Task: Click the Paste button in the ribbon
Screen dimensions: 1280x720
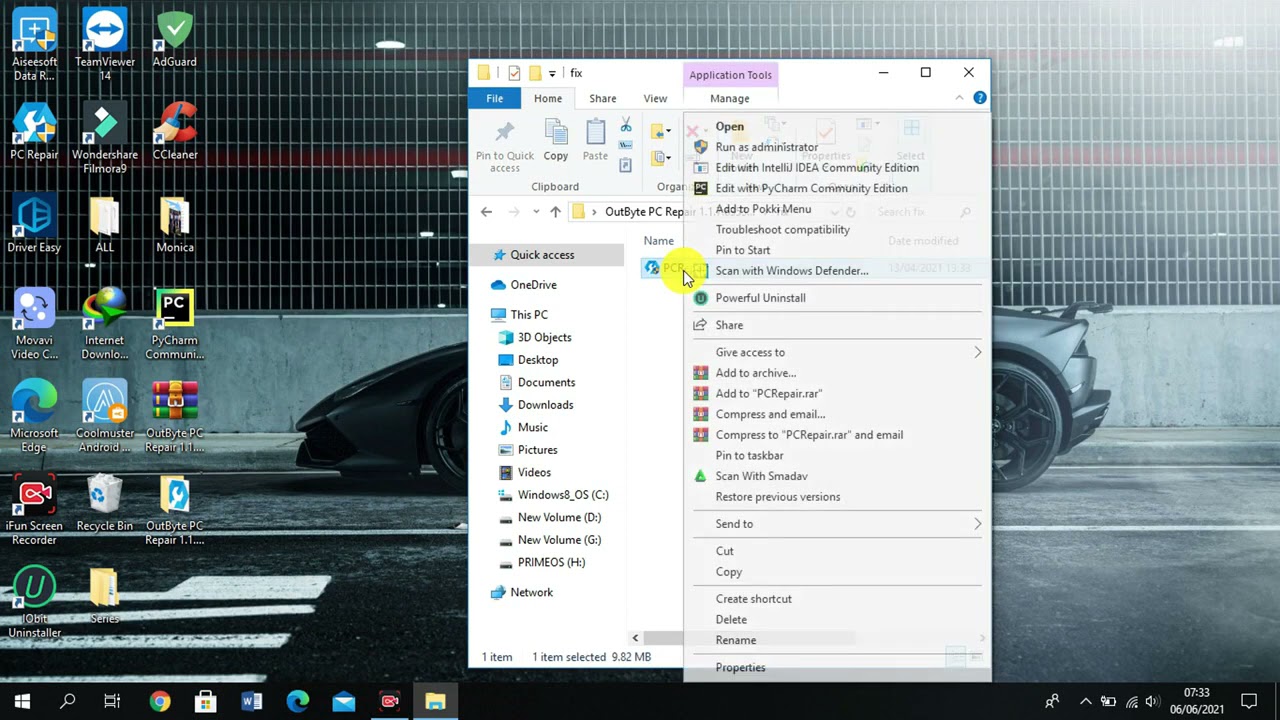Action: (x=595, y=141)
